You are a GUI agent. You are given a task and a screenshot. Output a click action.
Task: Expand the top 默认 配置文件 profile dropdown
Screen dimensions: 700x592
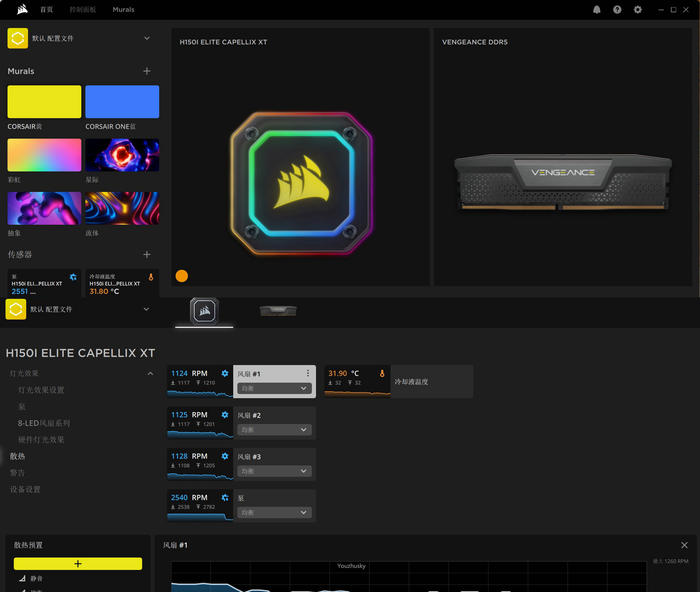[x=147, y=38]
